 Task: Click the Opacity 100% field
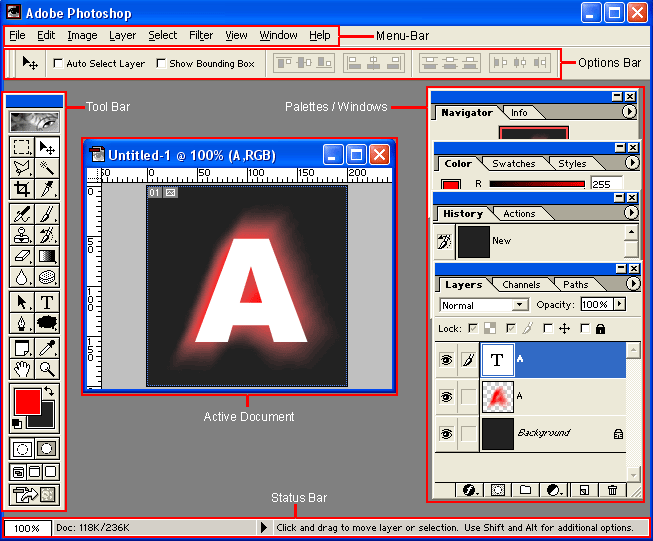point(597,304)
